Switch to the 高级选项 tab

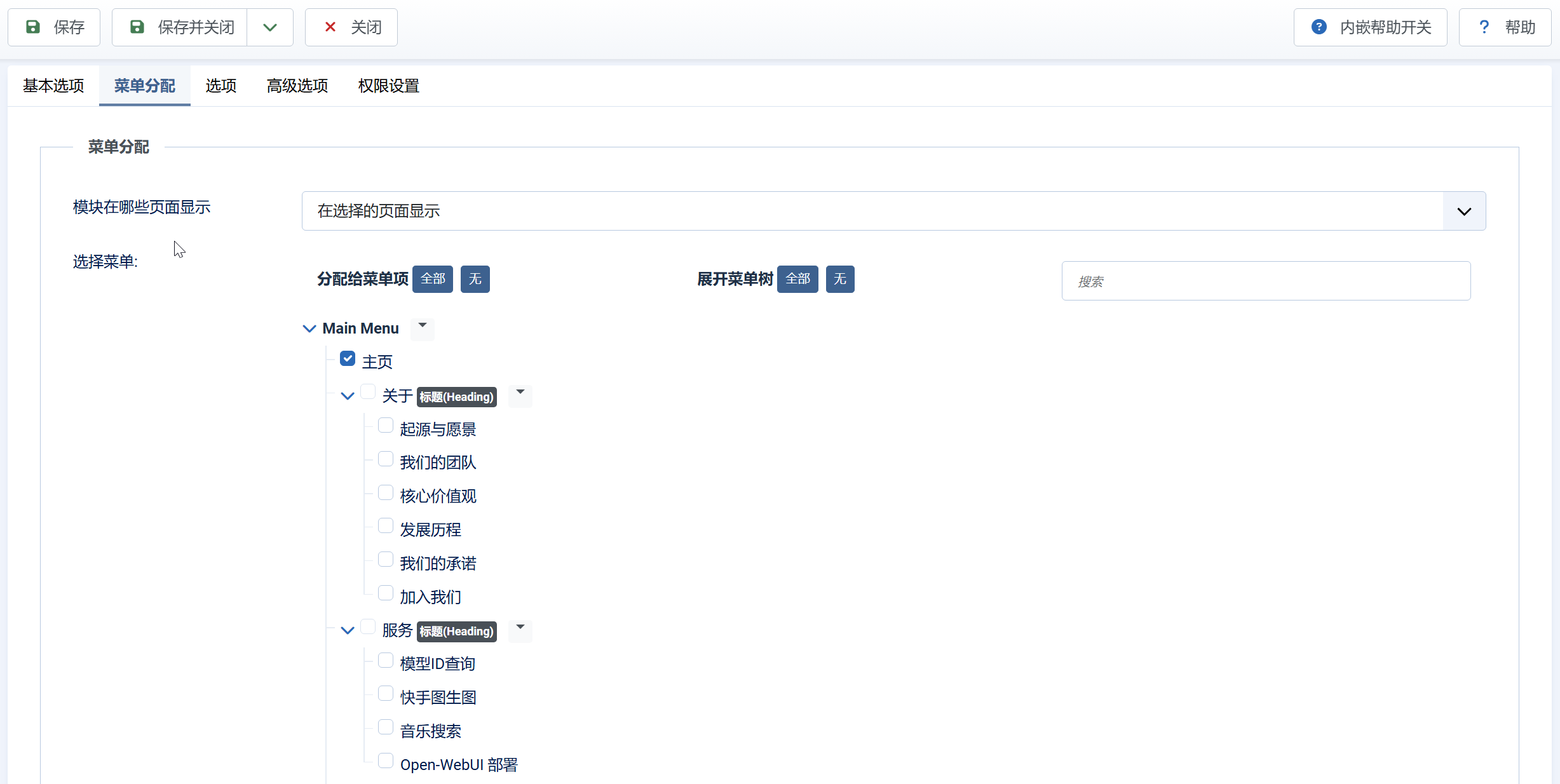pos(297,86)
